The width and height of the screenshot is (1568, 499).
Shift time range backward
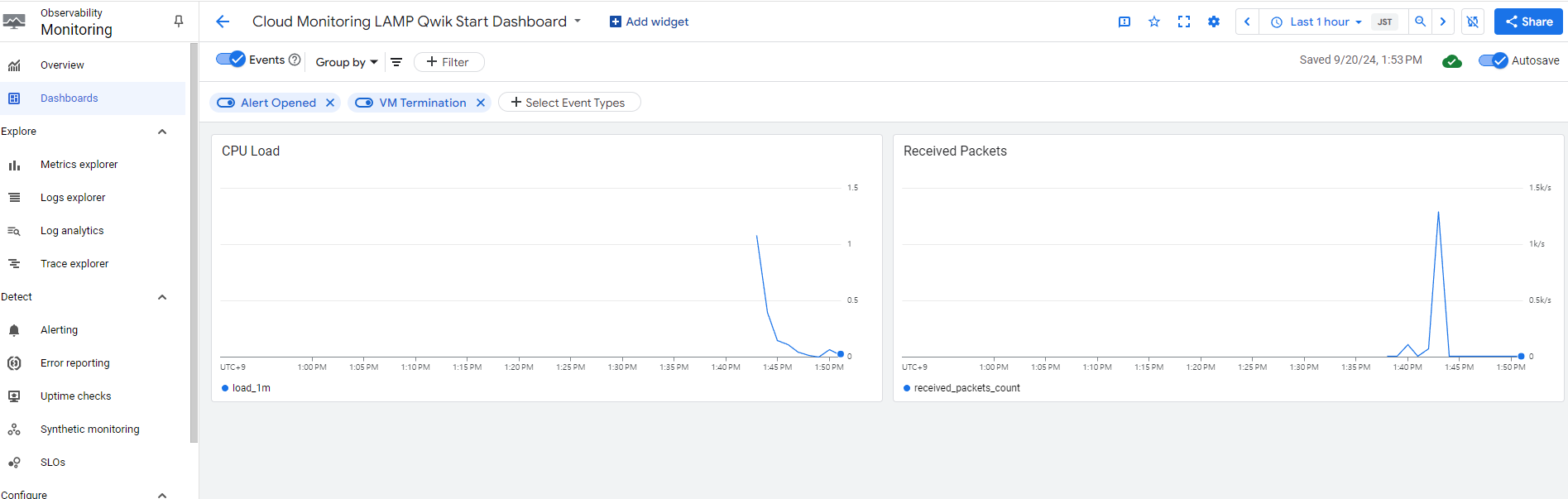click(x=1247, y=22)
